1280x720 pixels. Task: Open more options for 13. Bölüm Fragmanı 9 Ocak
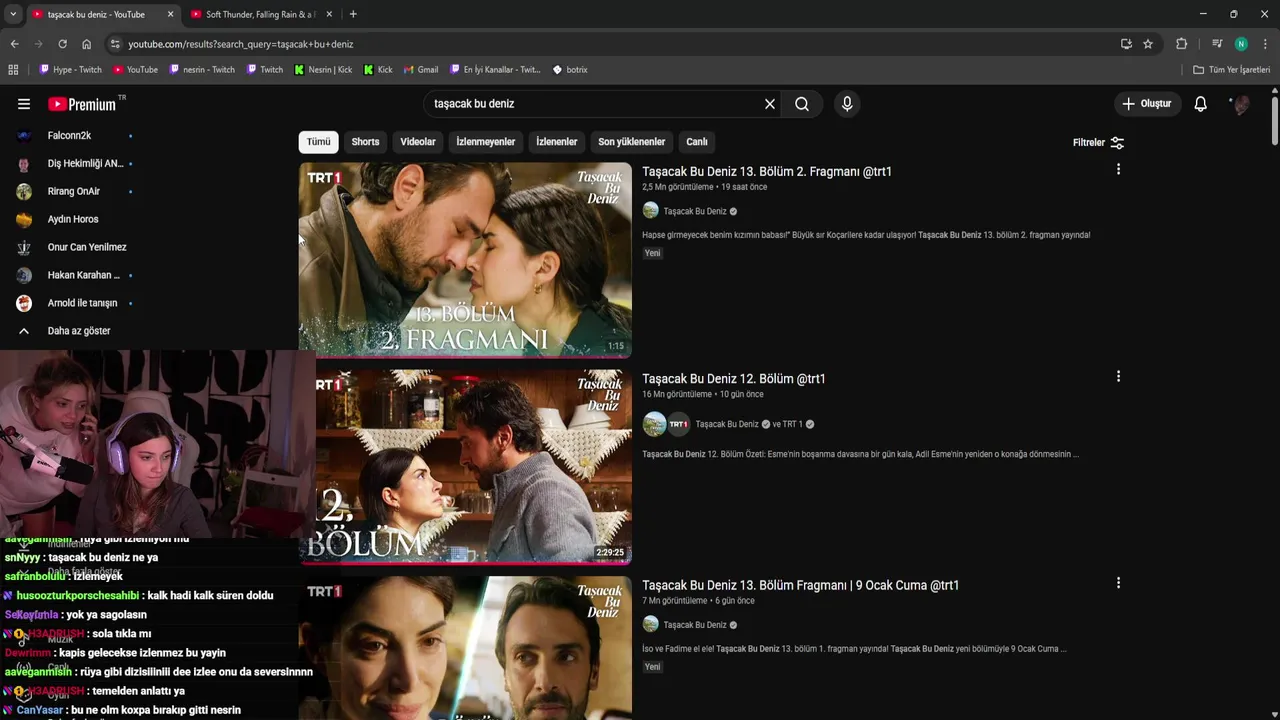[x=1118, y=583]
